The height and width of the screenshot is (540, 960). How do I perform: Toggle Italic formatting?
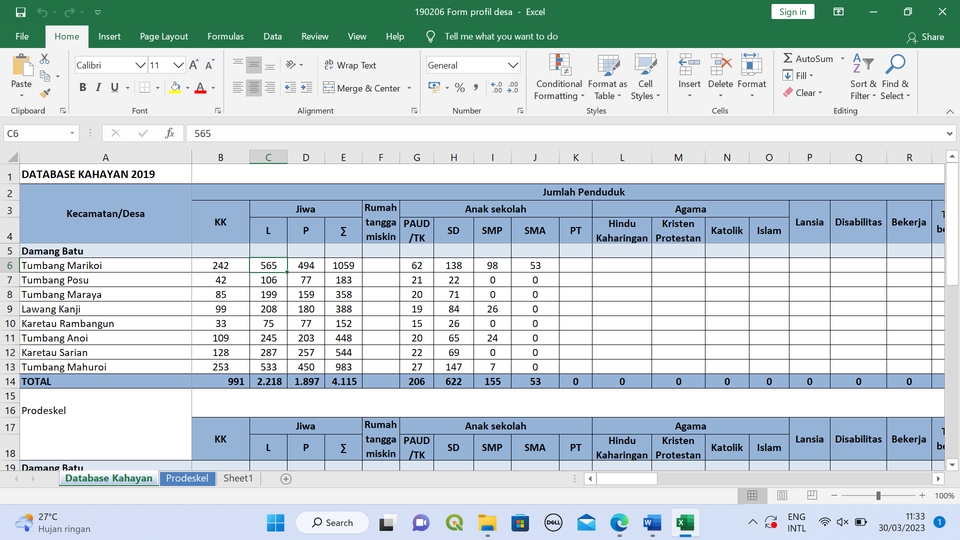click(98, 88)
